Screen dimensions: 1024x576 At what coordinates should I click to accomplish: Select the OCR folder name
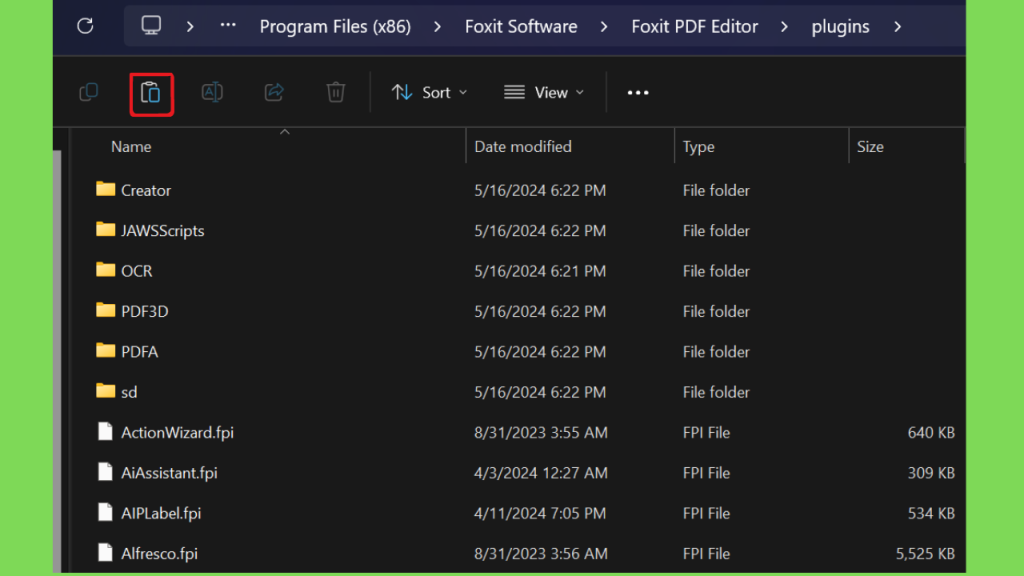(136, 272)
